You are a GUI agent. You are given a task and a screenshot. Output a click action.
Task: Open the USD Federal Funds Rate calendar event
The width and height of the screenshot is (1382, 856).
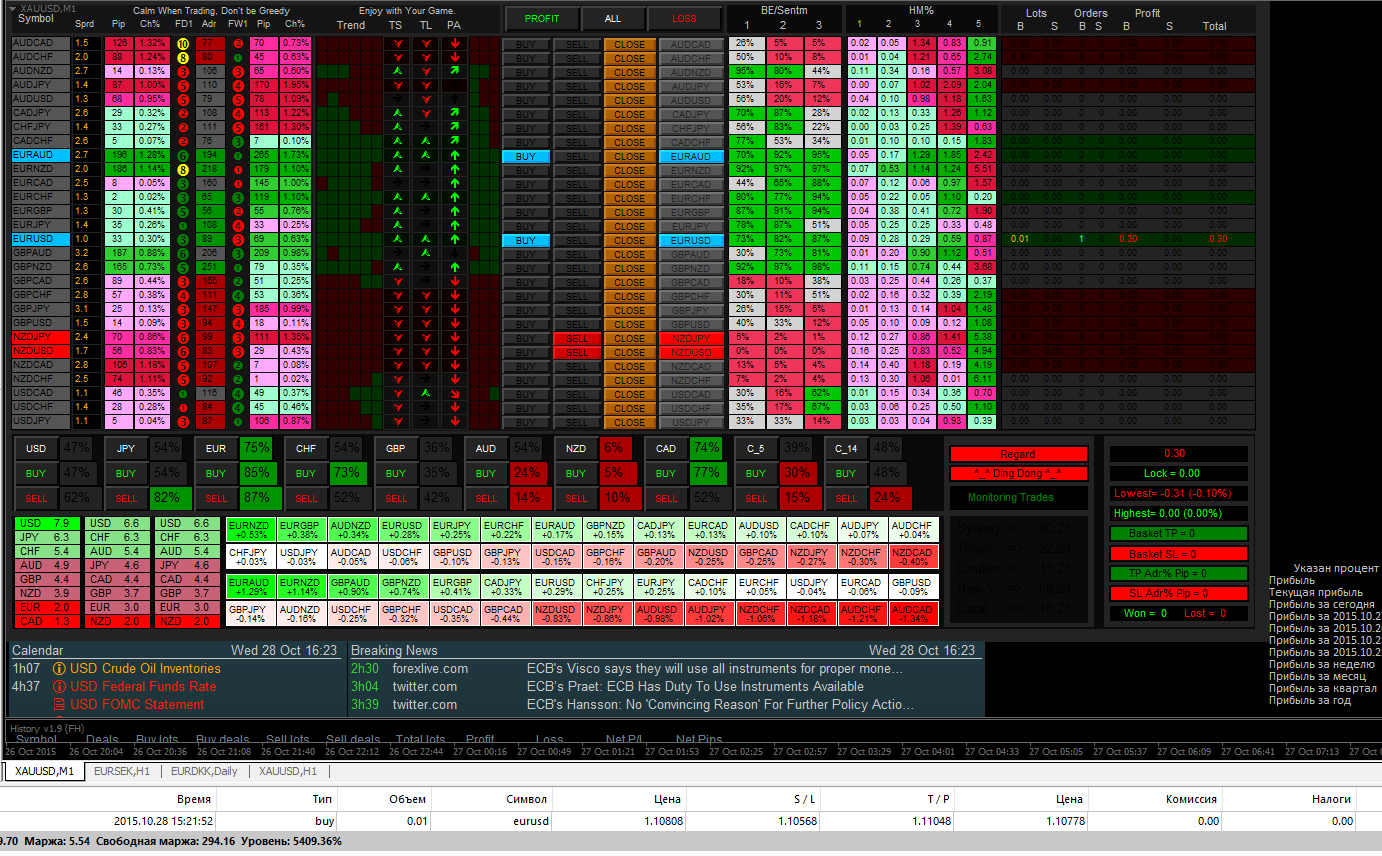[x=143, y=687]
